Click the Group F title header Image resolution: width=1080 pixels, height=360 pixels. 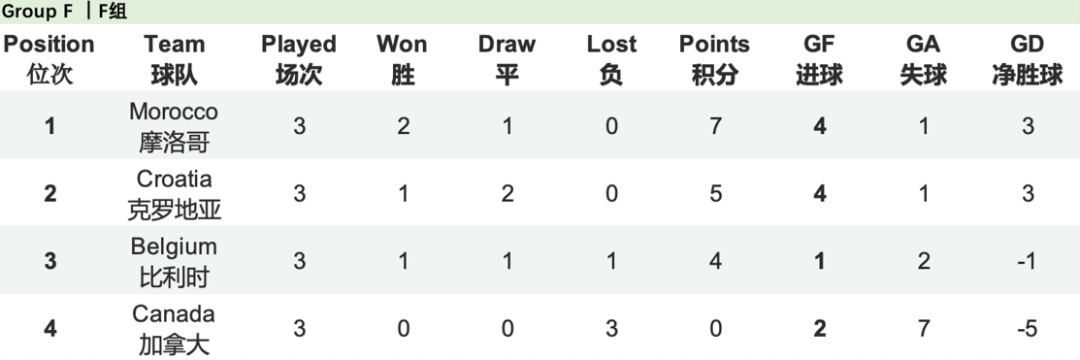click(64, 12)
